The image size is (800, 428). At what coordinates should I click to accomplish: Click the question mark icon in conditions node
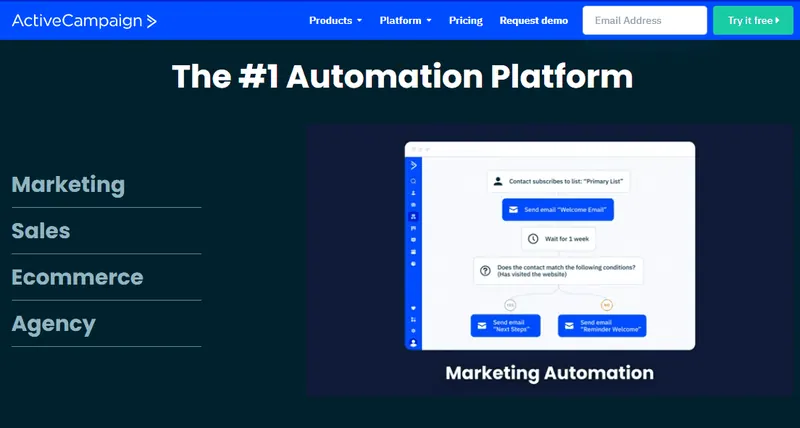(x=485, y=271)
